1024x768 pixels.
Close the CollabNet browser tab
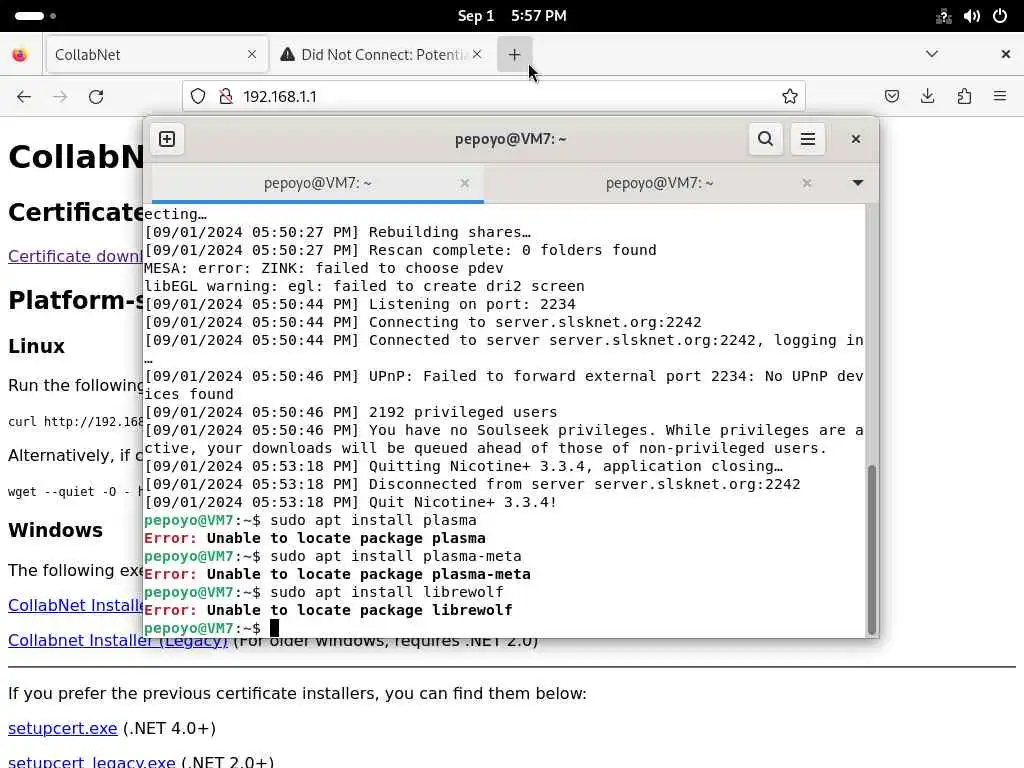click(252, 54)
